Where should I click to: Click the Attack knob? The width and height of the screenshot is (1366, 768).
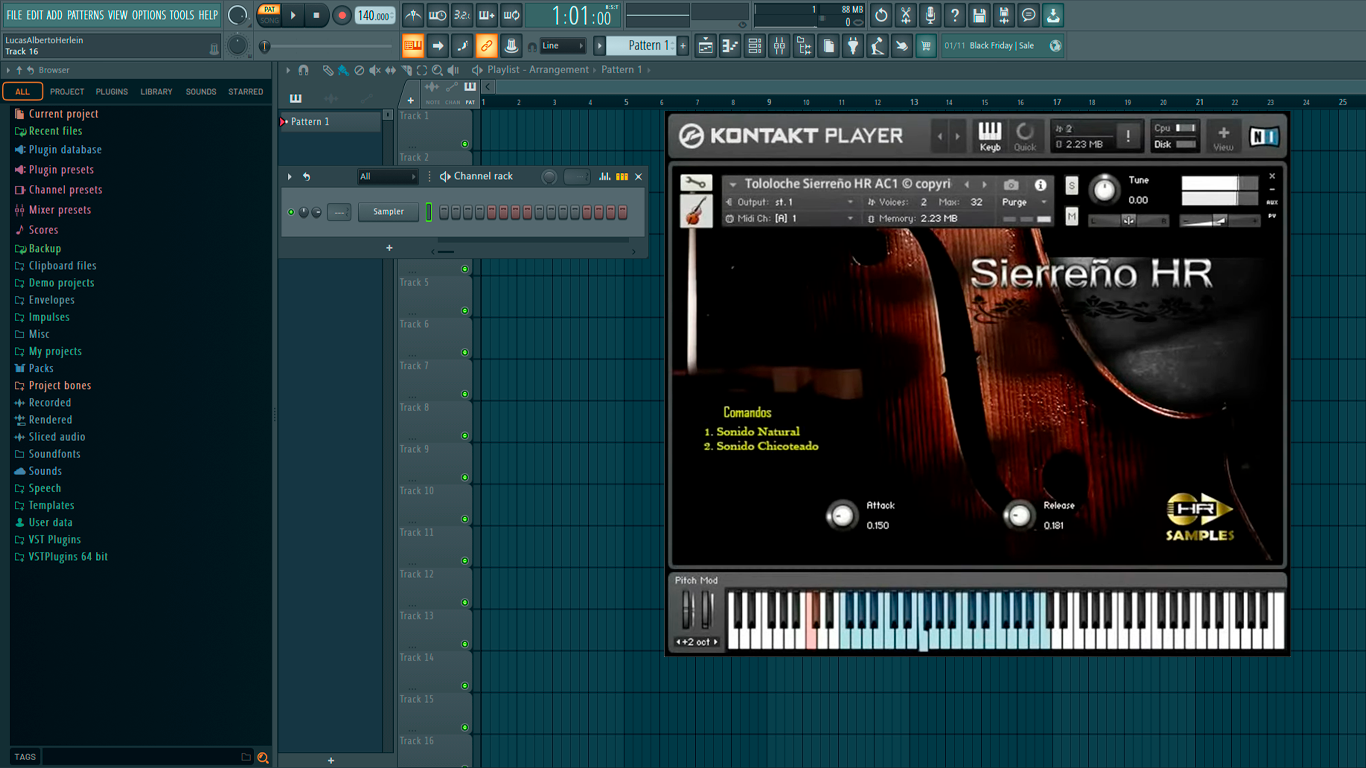(842, 515)
